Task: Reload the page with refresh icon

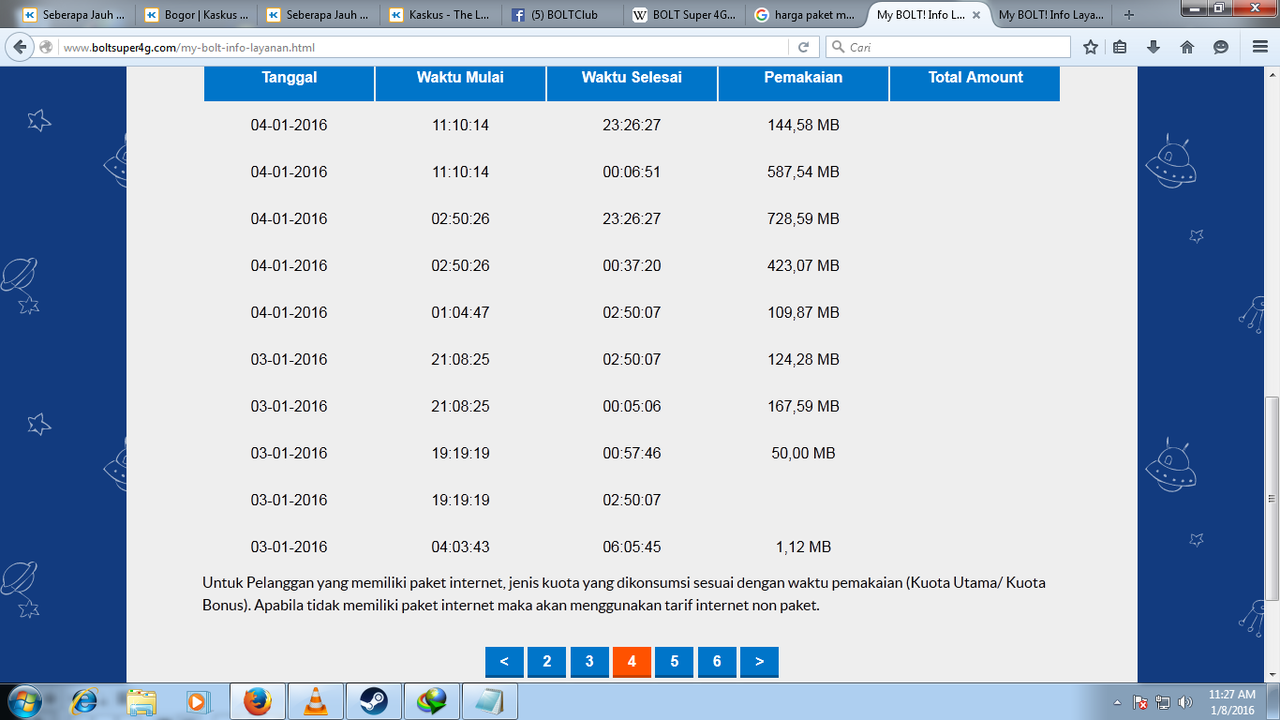Action: (x=803, y=47)
